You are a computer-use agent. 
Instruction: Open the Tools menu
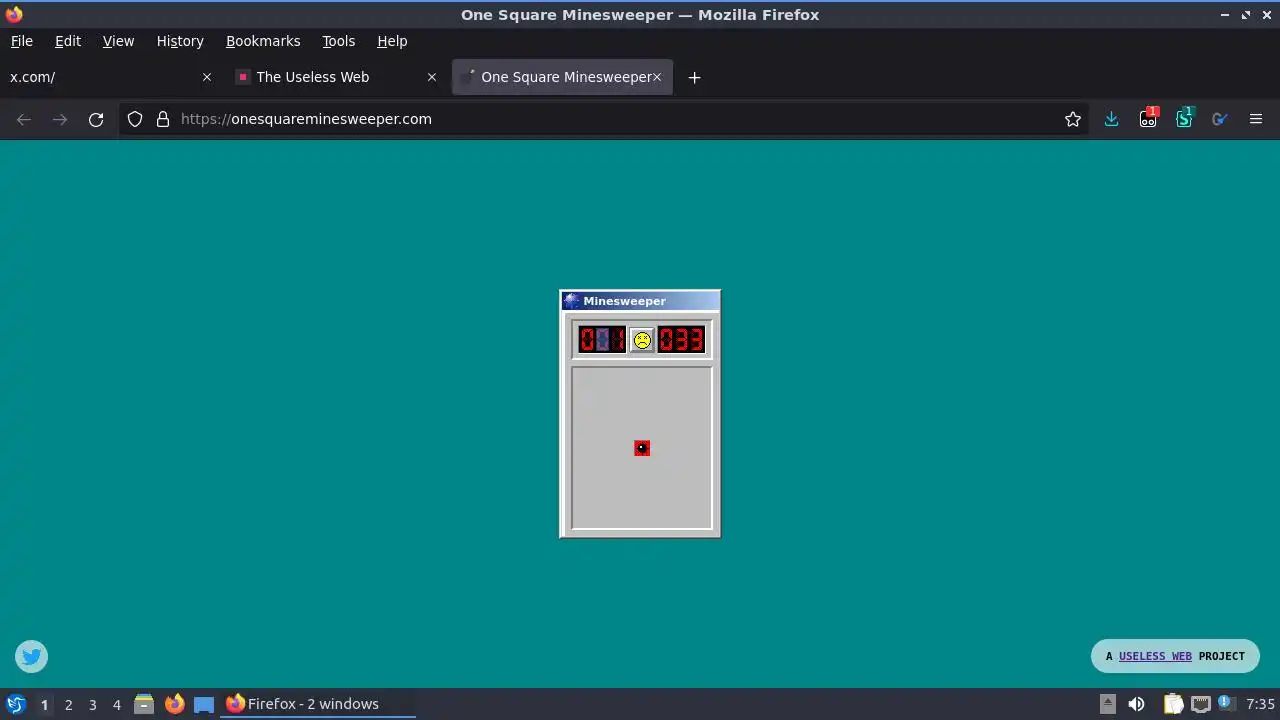tap(339, 41)
